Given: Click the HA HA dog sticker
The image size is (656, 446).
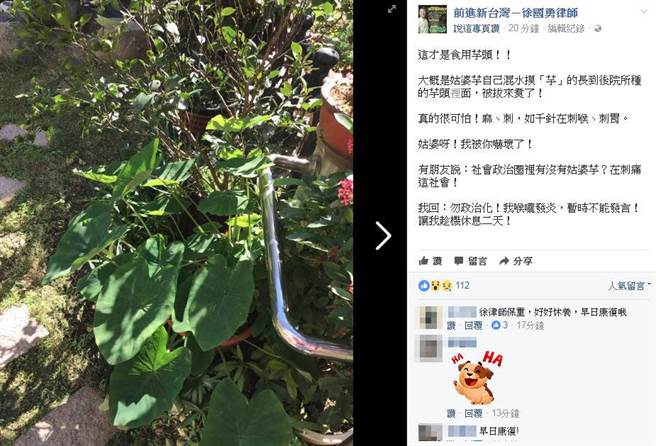Looking at the screenshot, I should coord(477,377).
